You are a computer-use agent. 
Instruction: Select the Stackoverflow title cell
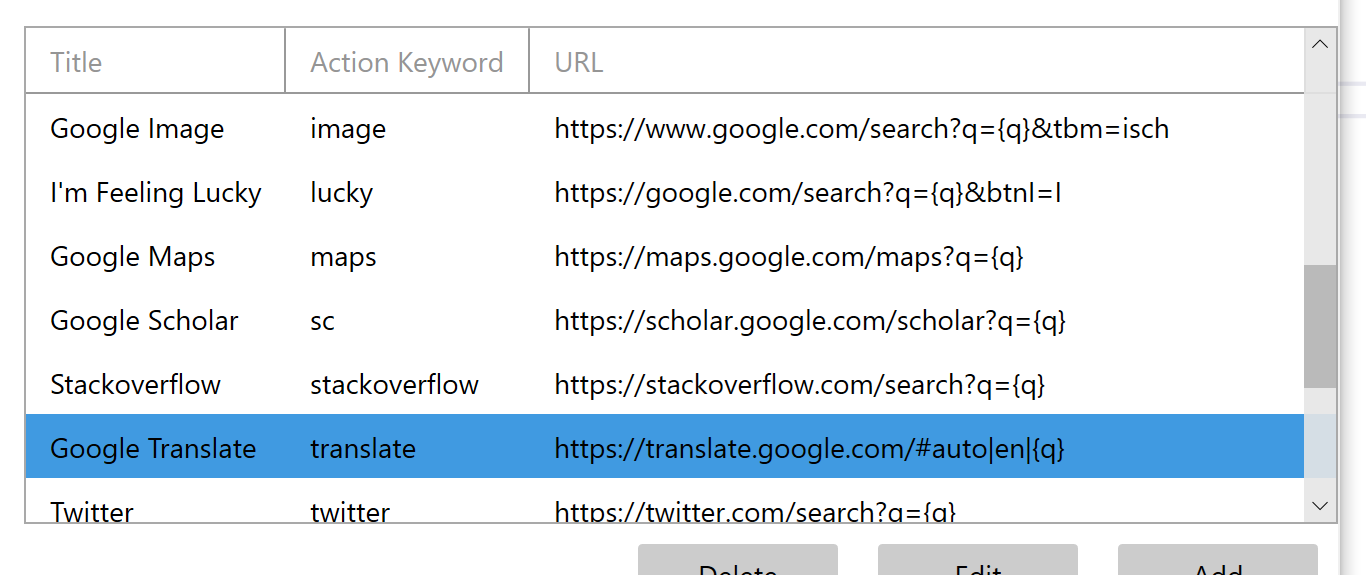[135, 385]
